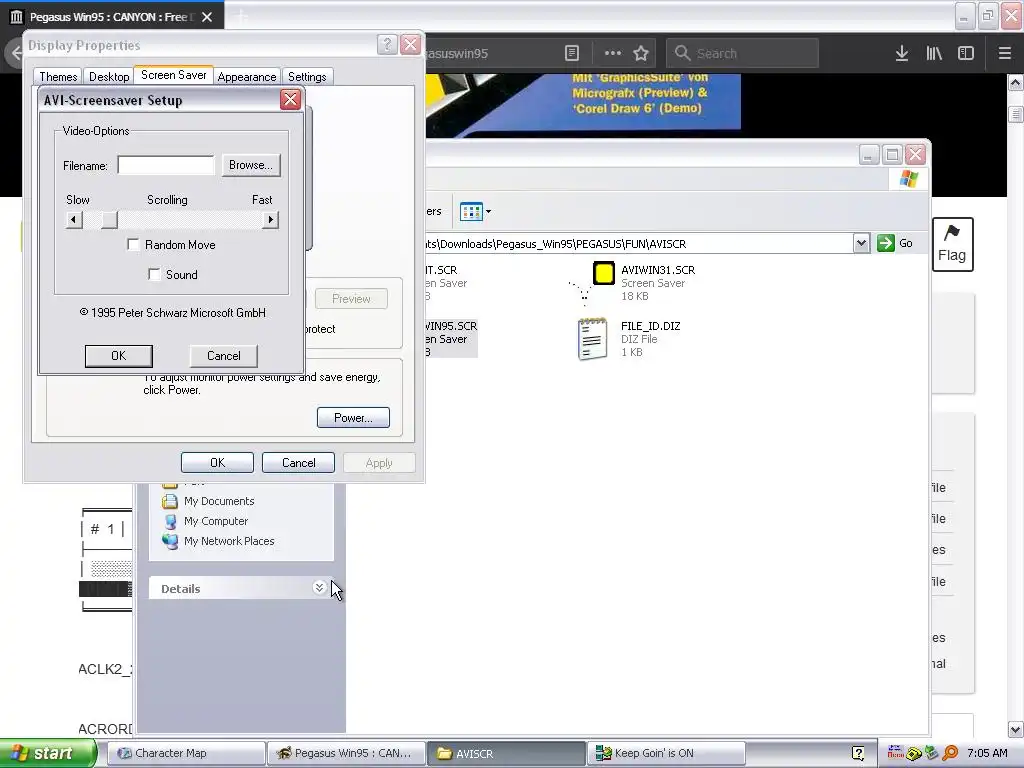Expand the Details panel chevron
The width and height of the screenshot is (1024, 768).
(319, 588)
